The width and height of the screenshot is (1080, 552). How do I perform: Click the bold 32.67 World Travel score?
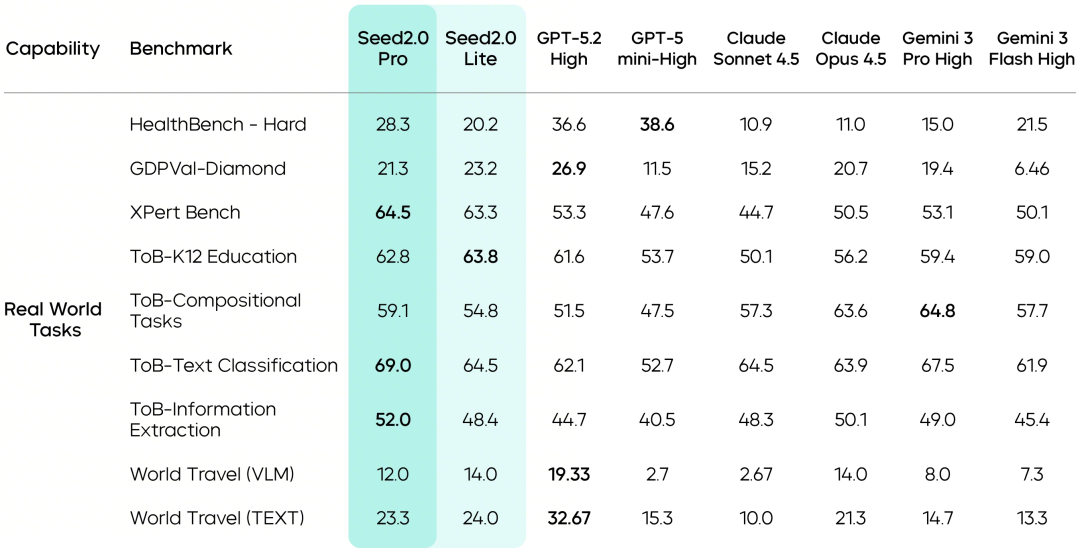point(569,518)
